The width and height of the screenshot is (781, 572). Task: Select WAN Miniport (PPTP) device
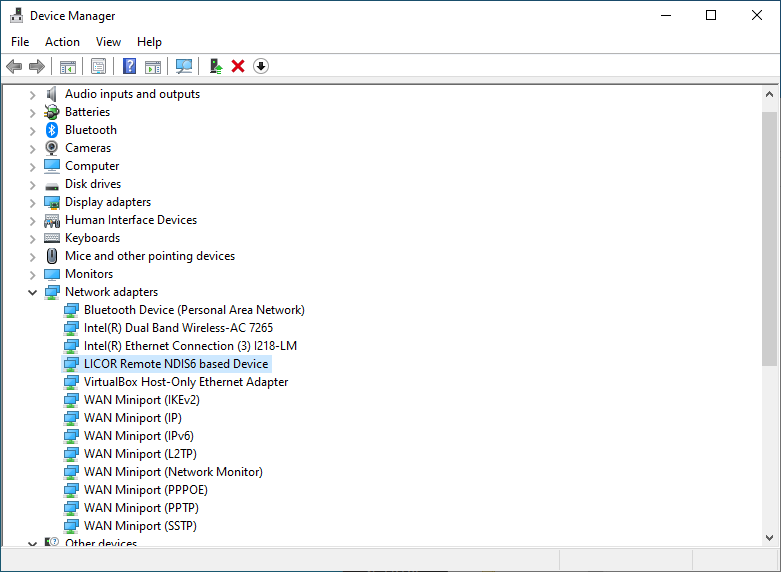(x=136, y=508)
